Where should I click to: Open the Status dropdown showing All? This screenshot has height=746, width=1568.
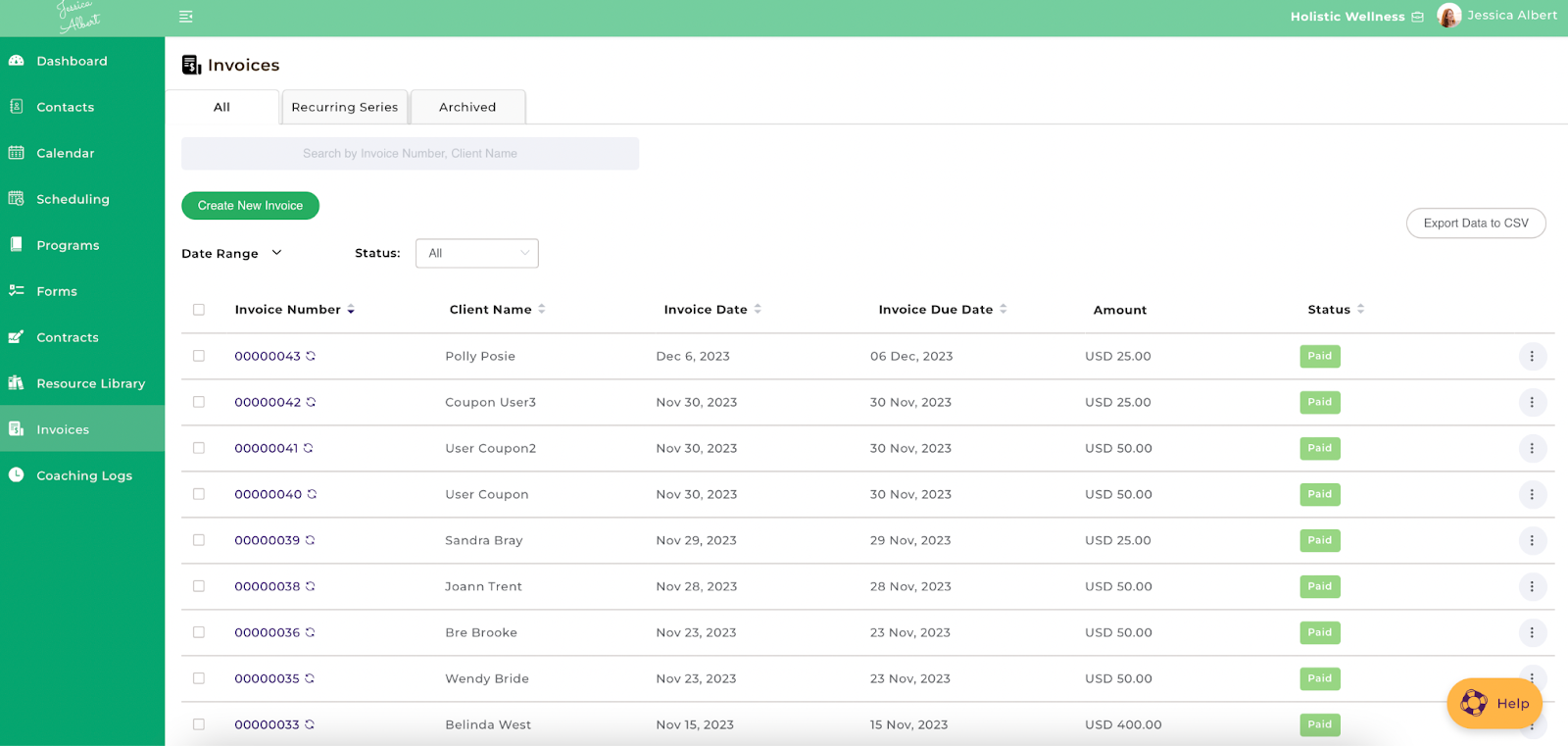pos(476,253)
